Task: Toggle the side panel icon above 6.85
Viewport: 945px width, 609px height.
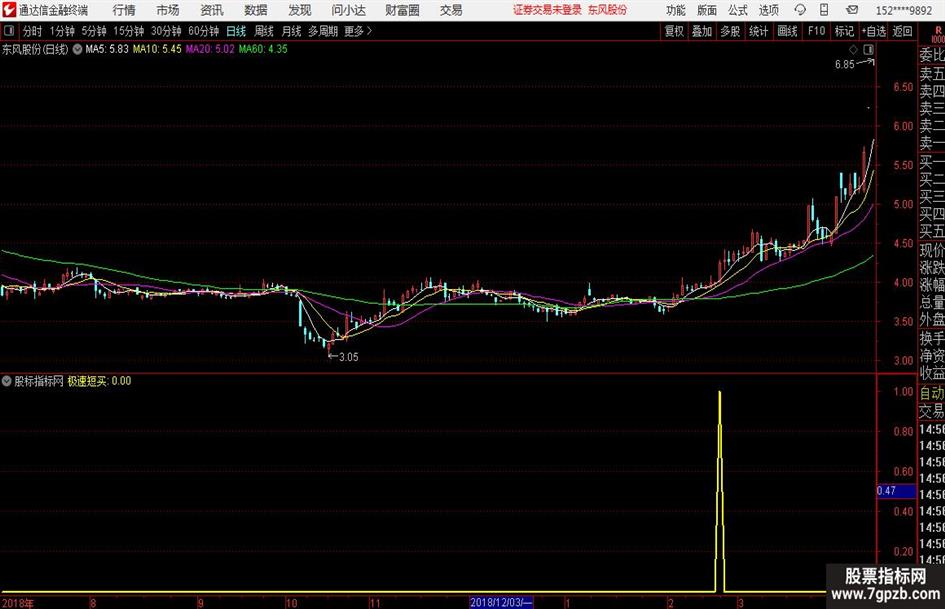Action: click(868, 49)
